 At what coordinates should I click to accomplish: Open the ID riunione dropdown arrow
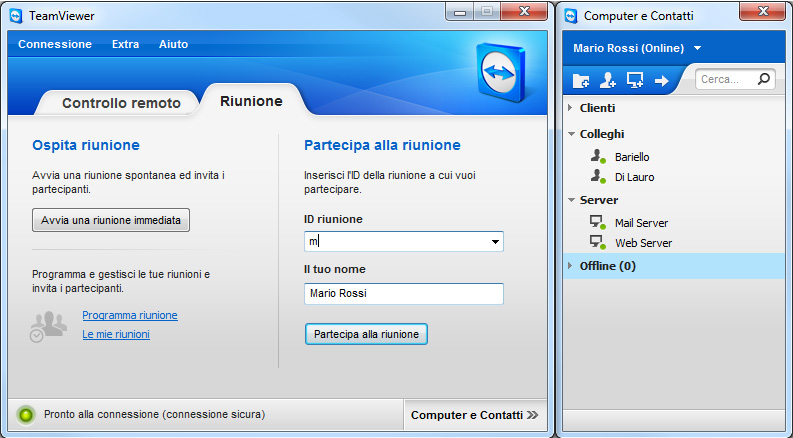[495, 242]
